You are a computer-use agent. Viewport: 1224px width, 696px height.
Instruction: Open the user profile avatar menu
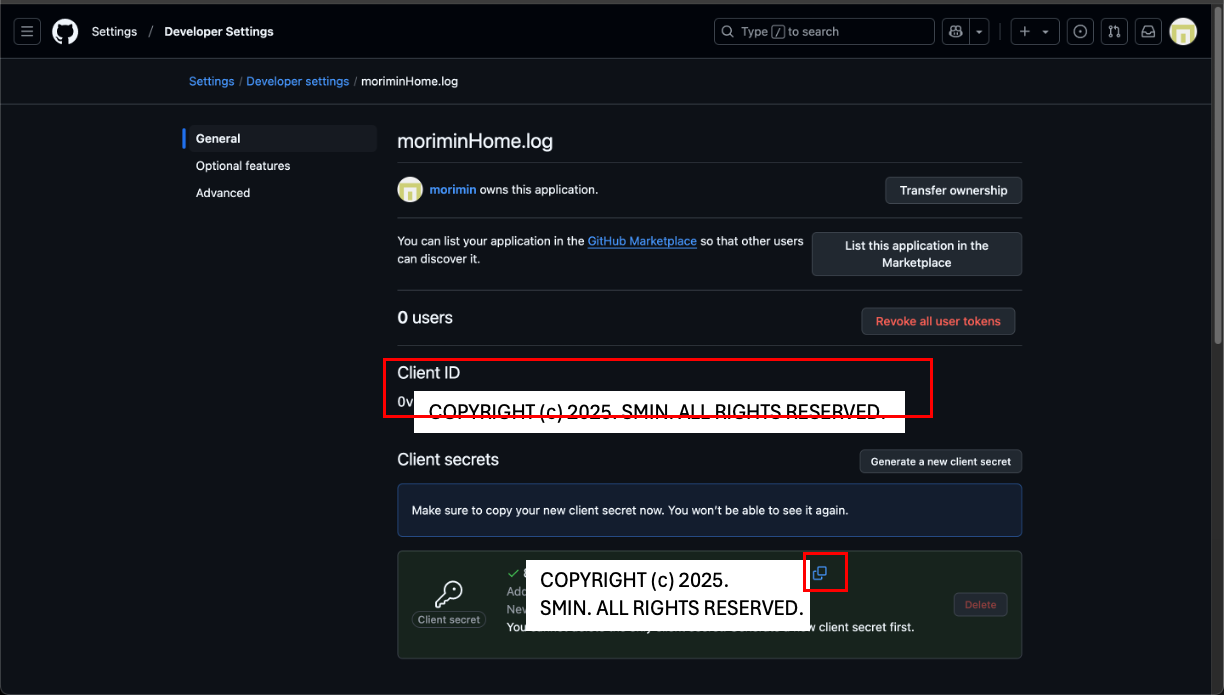tap(1183, 32)
